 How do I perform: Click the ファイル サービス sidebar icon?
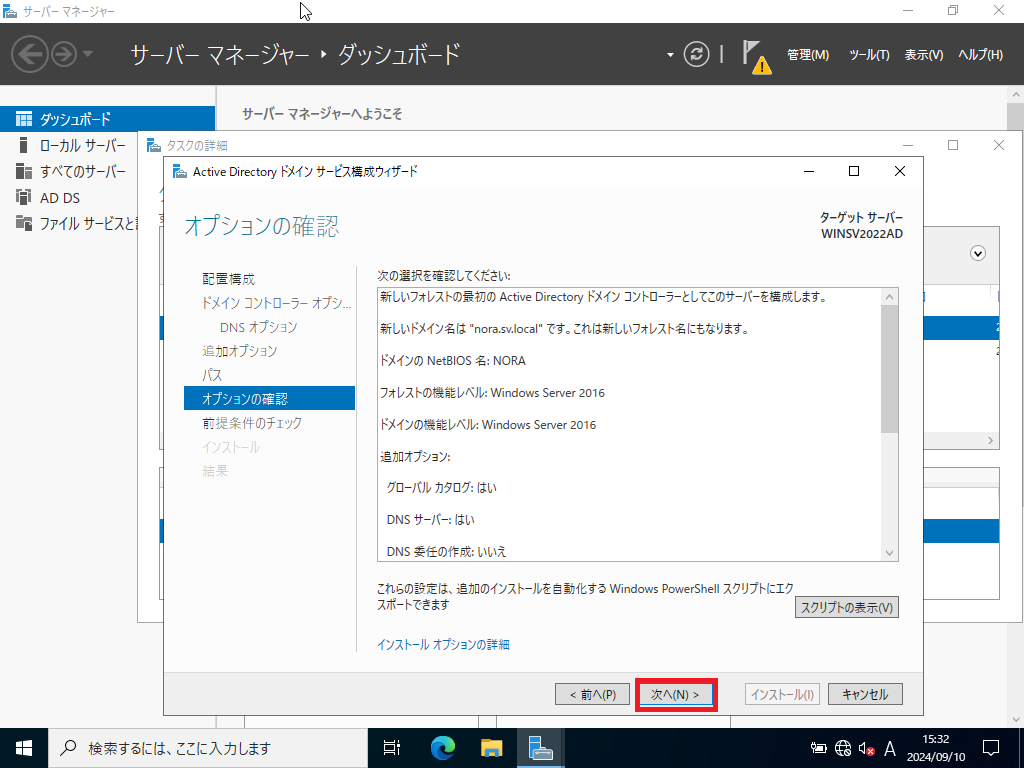click(24, 223)
